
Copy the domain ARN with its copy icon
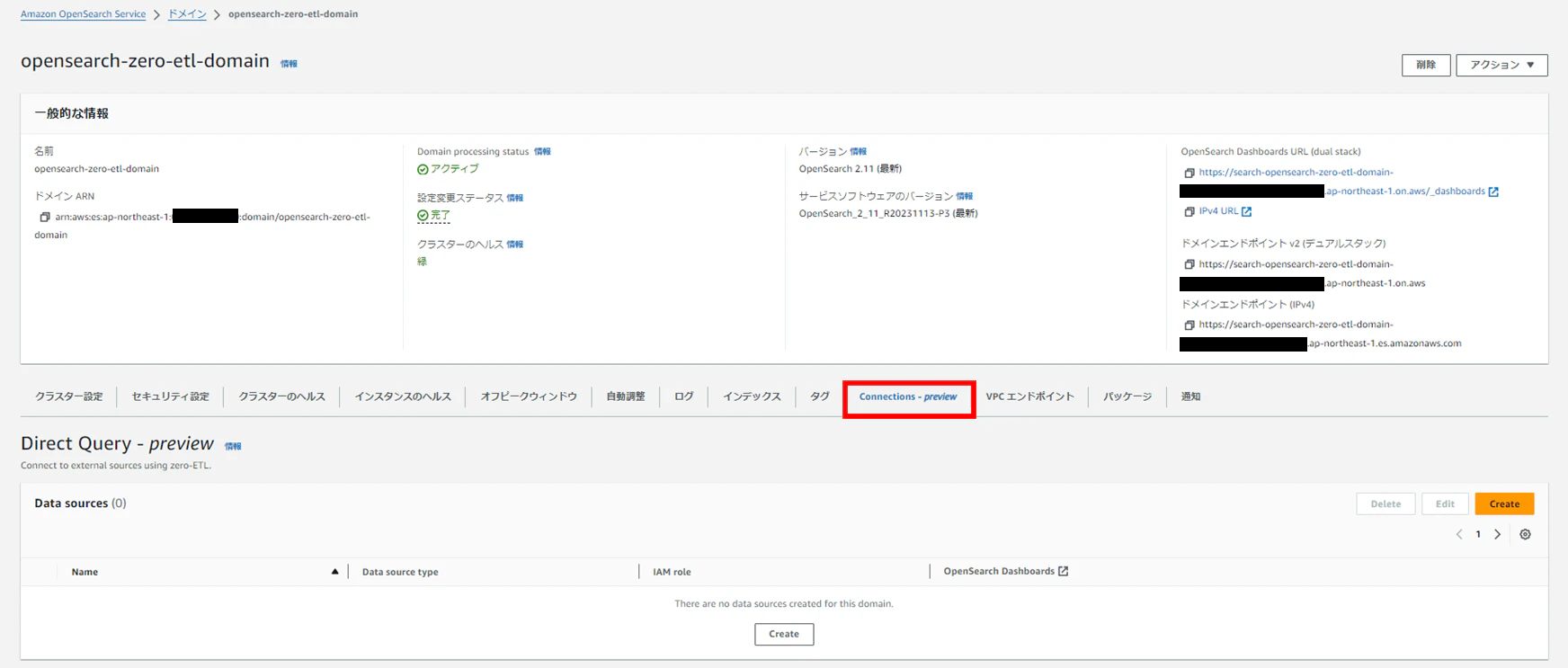[x=45, y=217]
